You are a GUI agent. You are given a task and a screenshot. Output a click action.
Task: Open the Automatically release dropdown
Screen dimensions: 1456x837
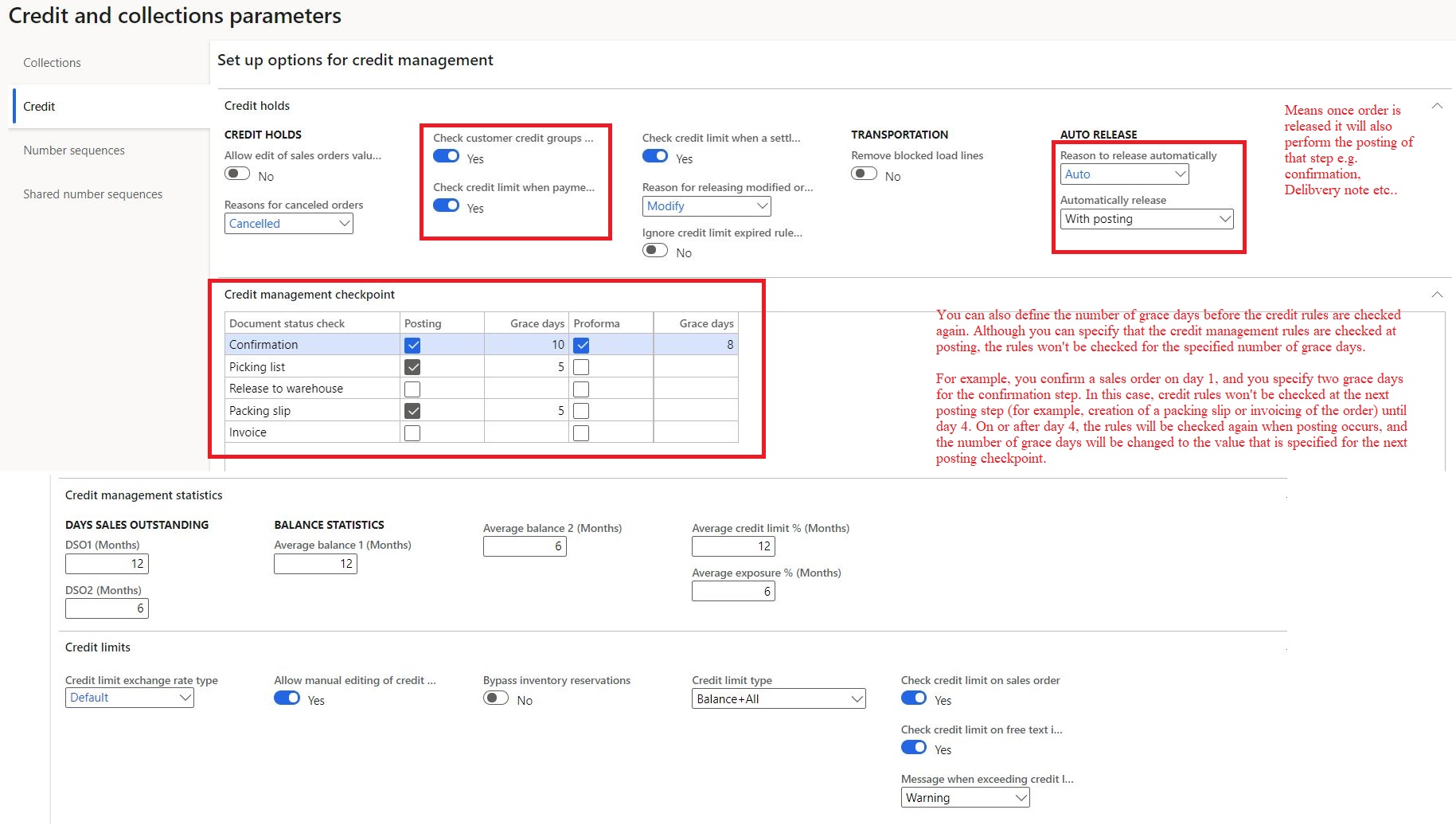pyautogui.click(x=1223, y=218)
